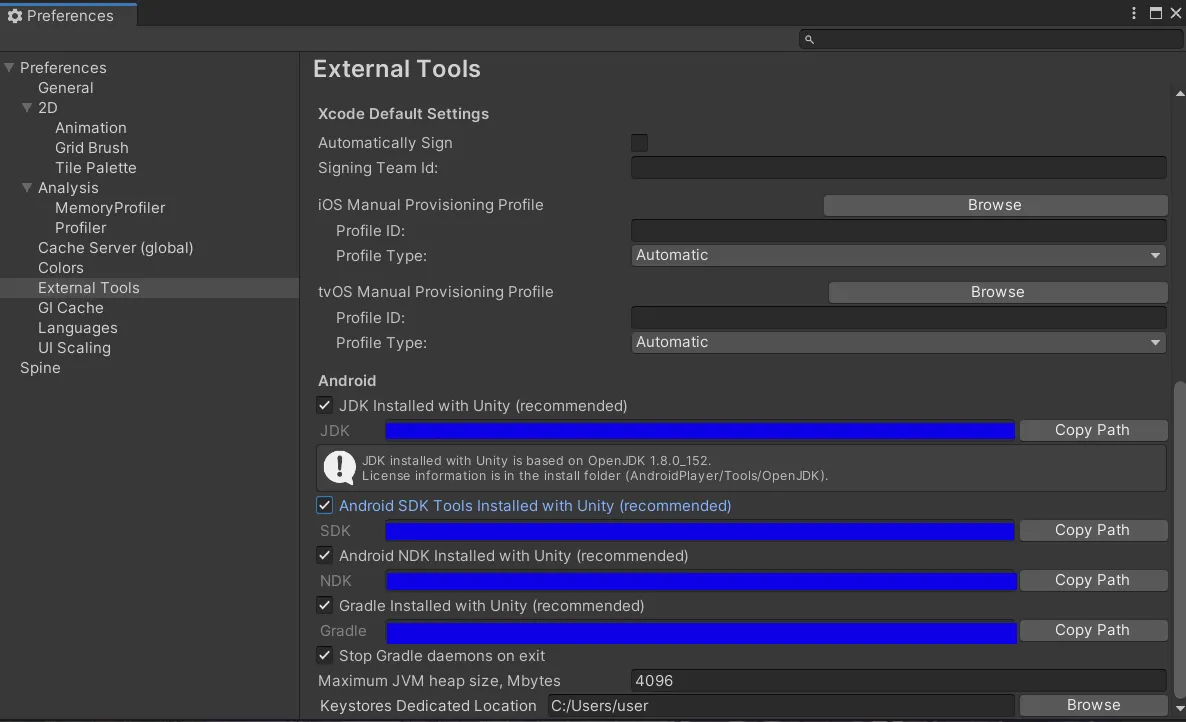The width and height of the screenshot is (1186, 722).
Task: Click the Preferences gear icon in tab
Action: coord(14,16)
